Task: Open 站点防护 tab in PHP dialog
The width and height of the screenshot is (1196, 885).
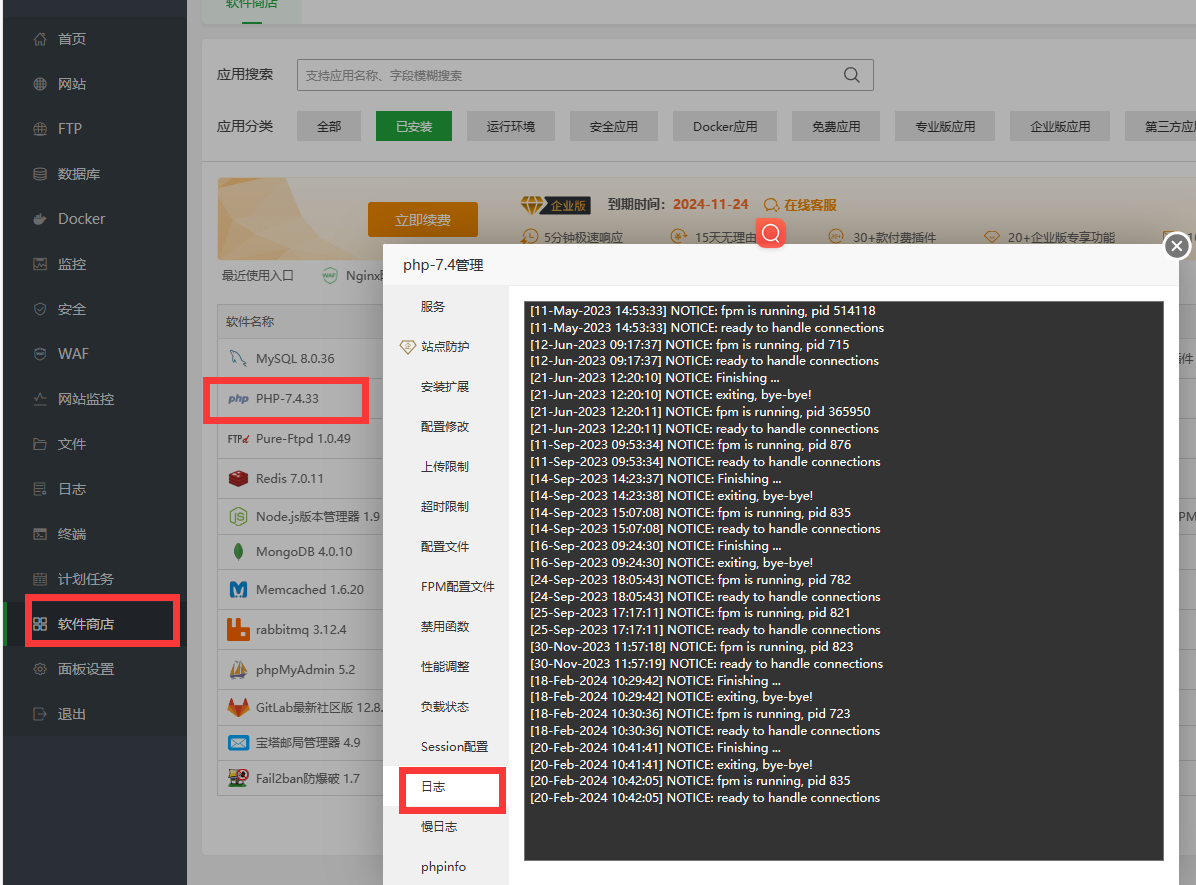Action: click(x=445, y=346)
